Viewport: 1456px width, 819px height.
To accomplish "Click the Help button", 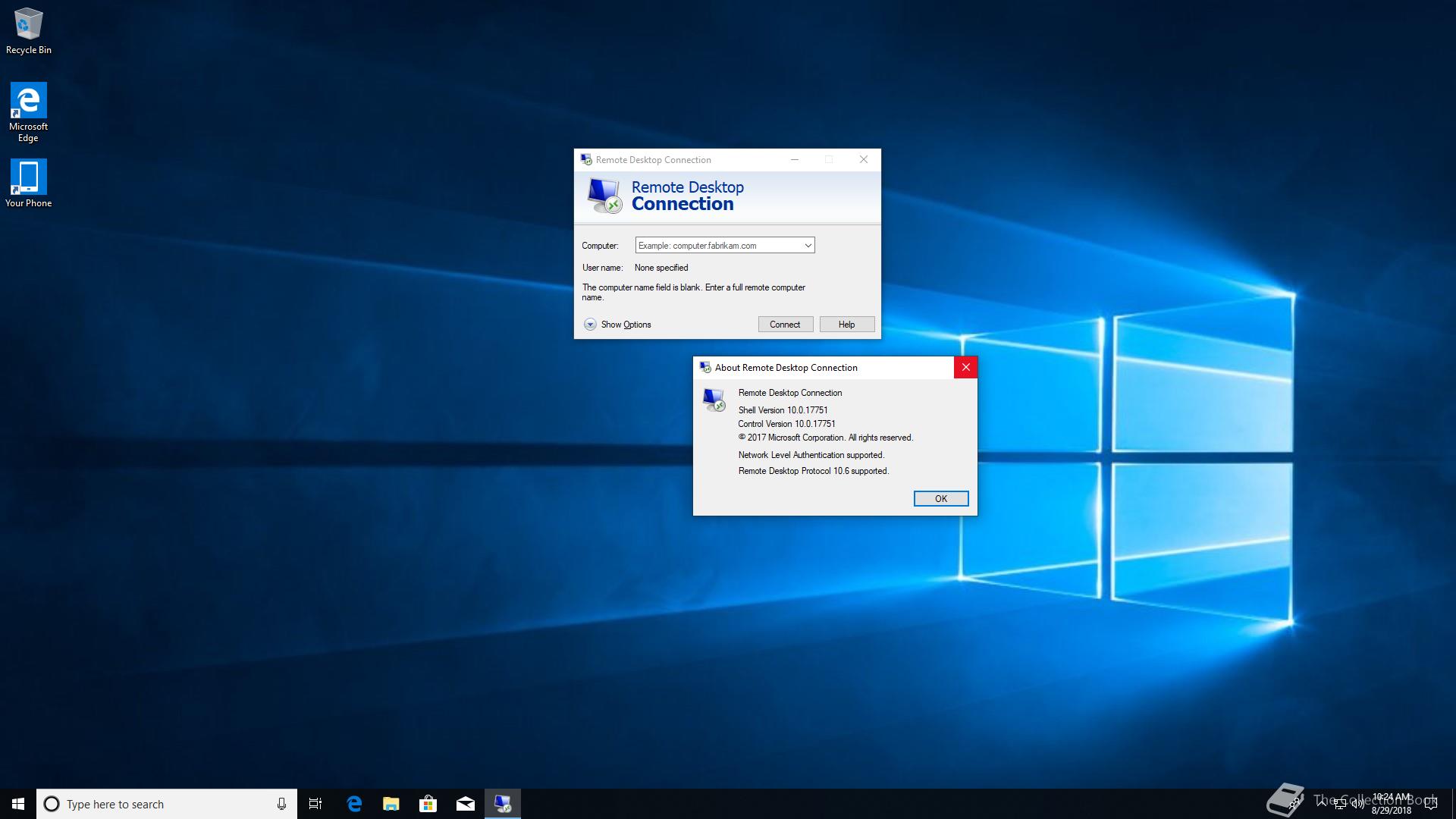I will (x=847, y=325).
